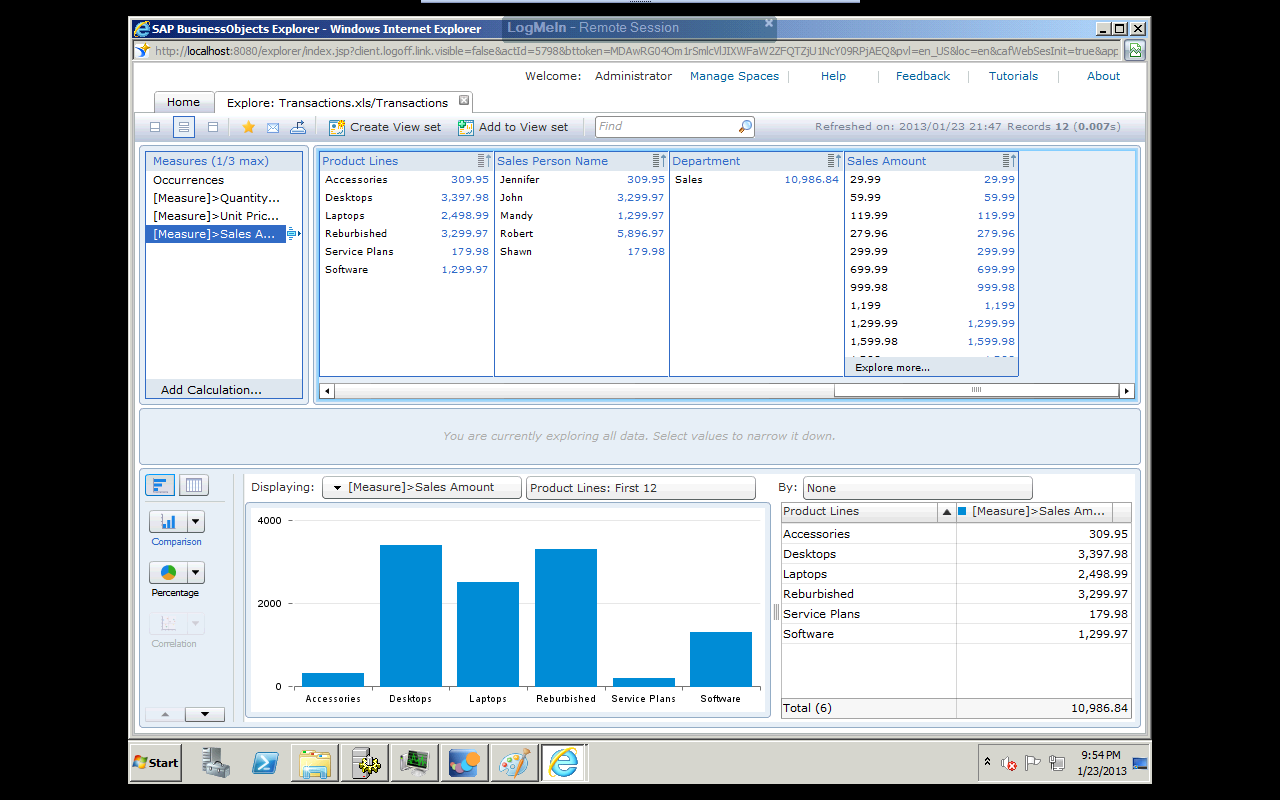Screen dimensions: 1280x800
Task: Open the Tutorials link
Action: (1013, 76)
